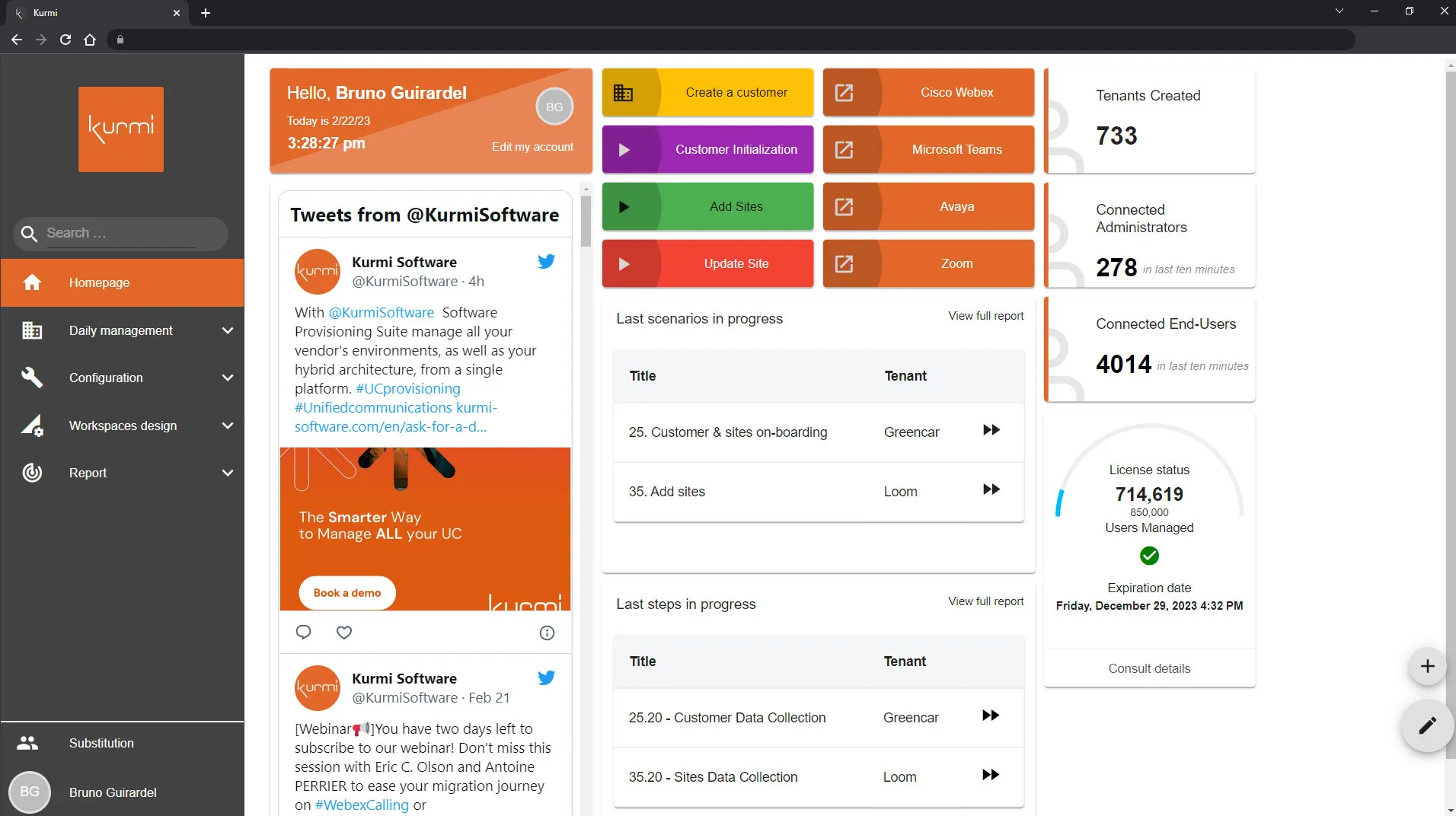
Task: Click the fast-forward icon for 25.20 Customer Data Collection
Action: (990, 716)
